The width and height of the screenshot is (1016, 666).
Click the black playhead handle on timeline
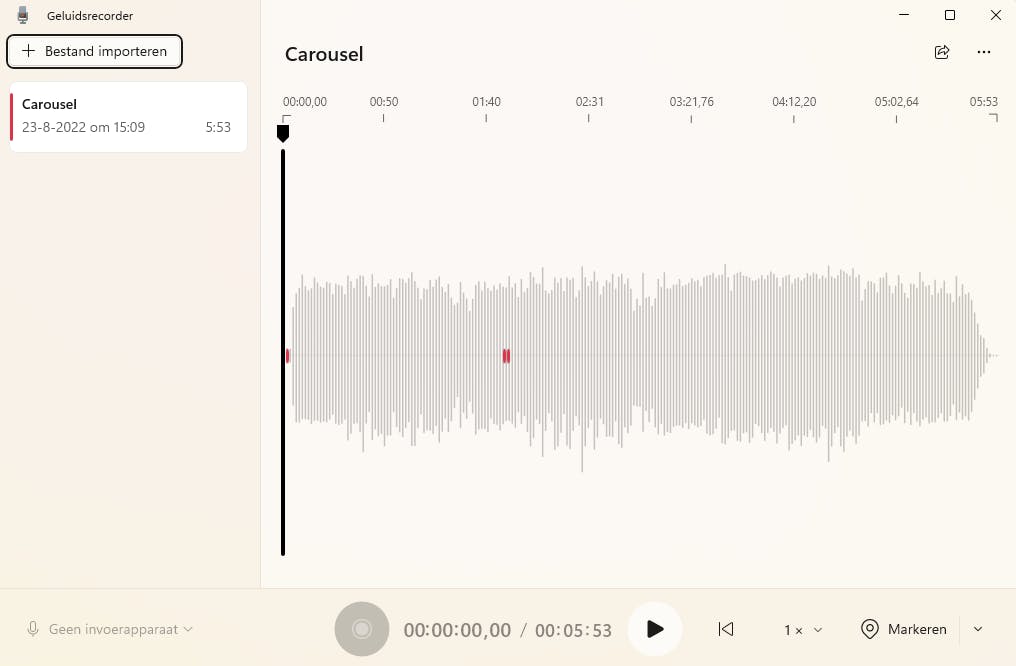283,132
